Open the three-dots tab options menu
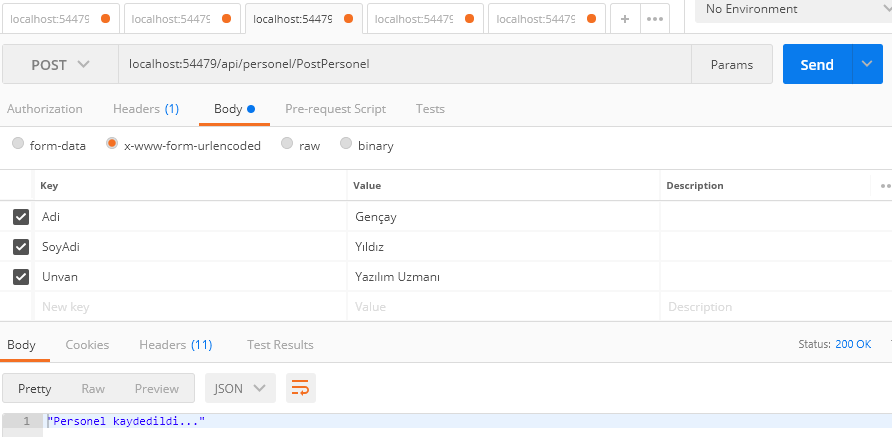The width and height of the screenshot is (892, 437). pyautogui.click(x=654, y=18)
